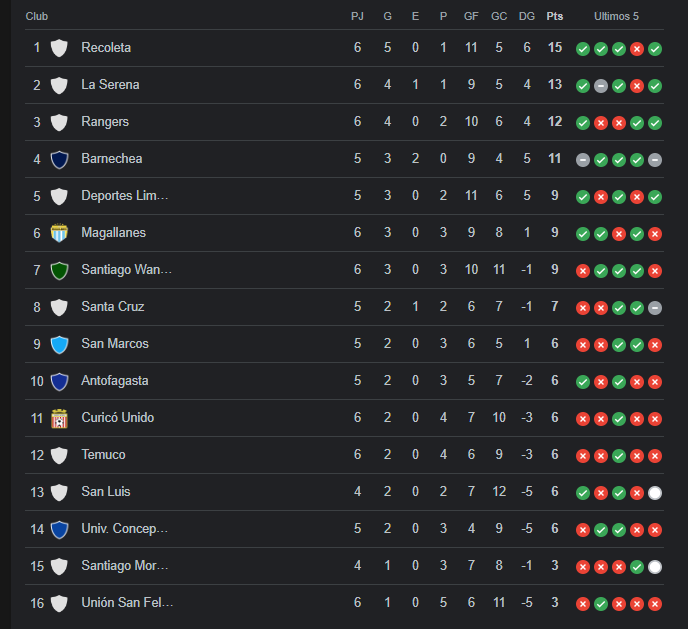Click Recoleta's red loss marker in last five

(637, 49)
